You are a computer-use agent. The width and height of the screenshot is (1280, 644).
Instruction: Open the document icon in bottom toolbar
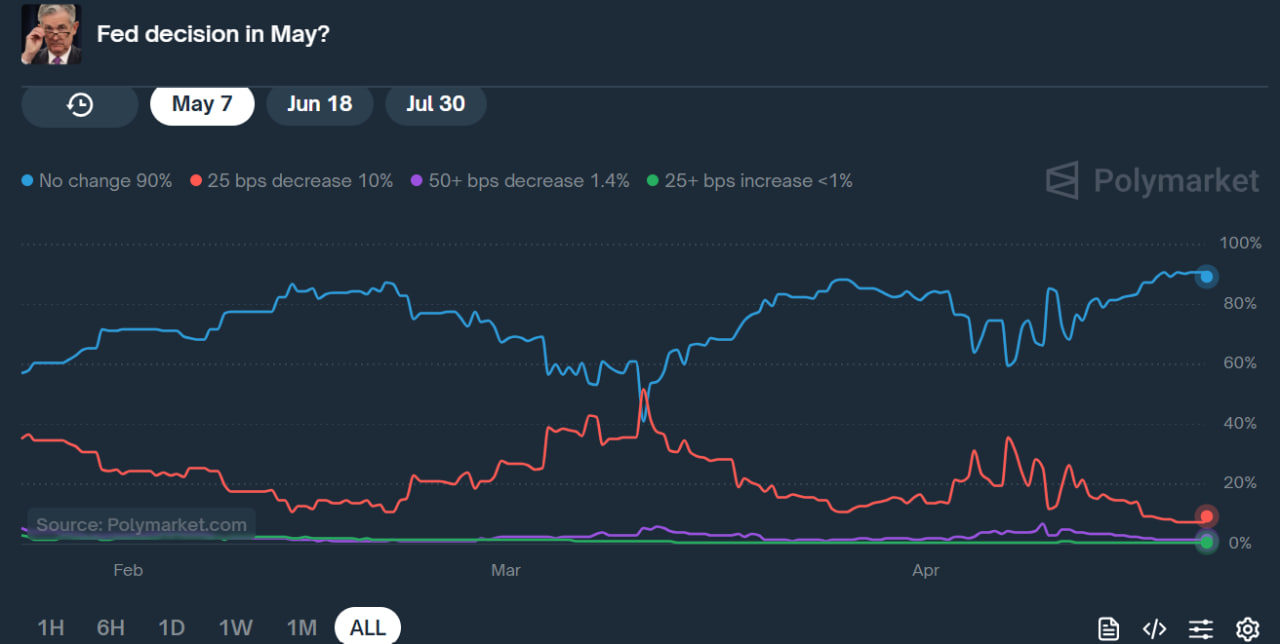tap(1108, 629)
